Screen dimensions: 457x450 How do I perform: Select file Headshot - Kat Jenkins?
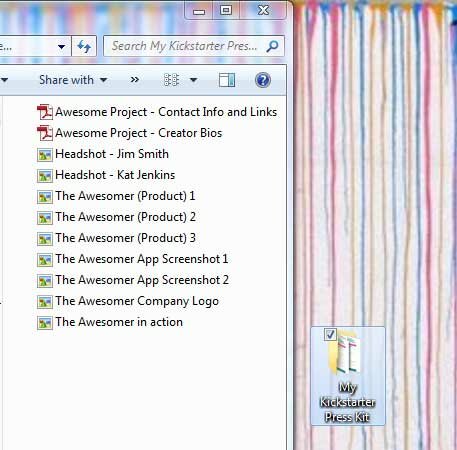pos(106,175)
